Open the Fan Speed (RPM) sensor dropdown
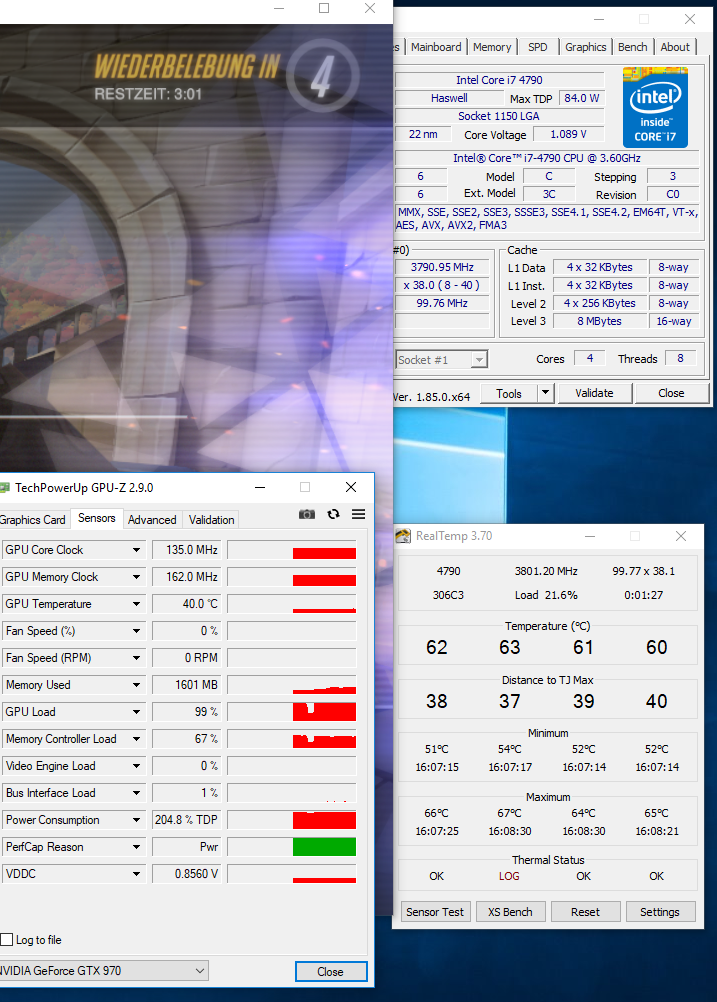 (x=136, y=658)
